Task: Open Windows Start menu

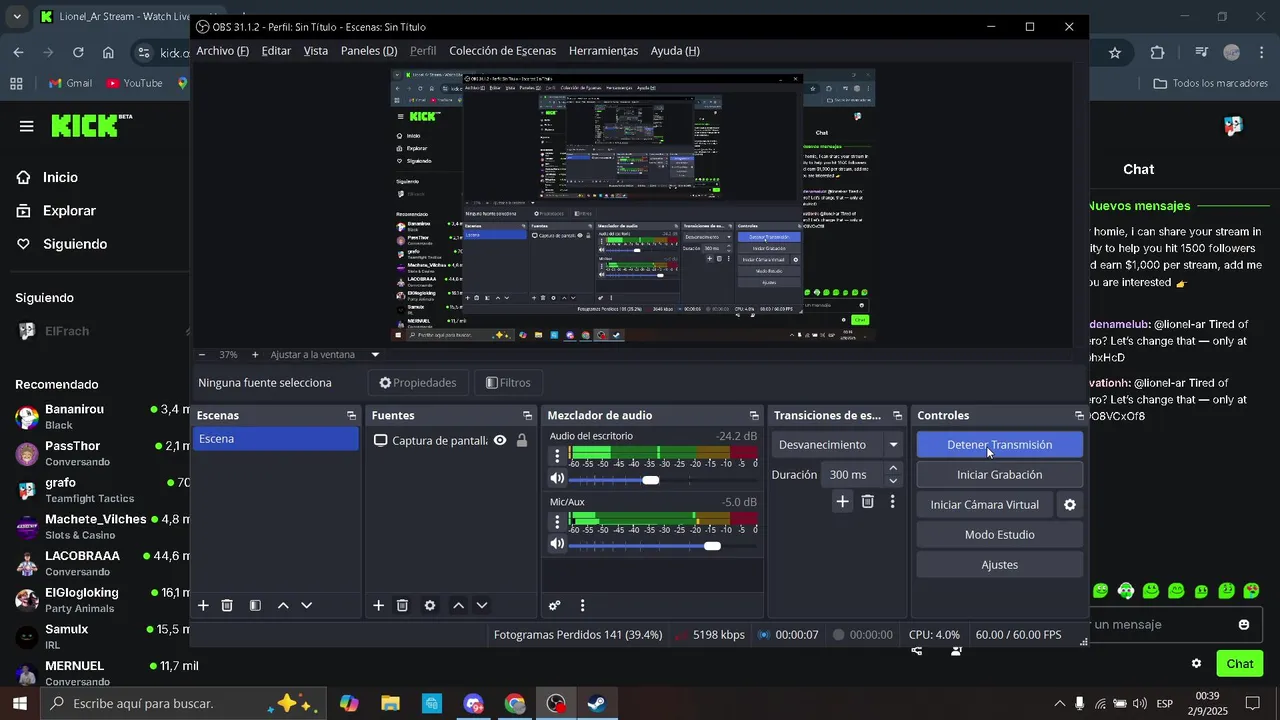Action: [x=20, y=703]
